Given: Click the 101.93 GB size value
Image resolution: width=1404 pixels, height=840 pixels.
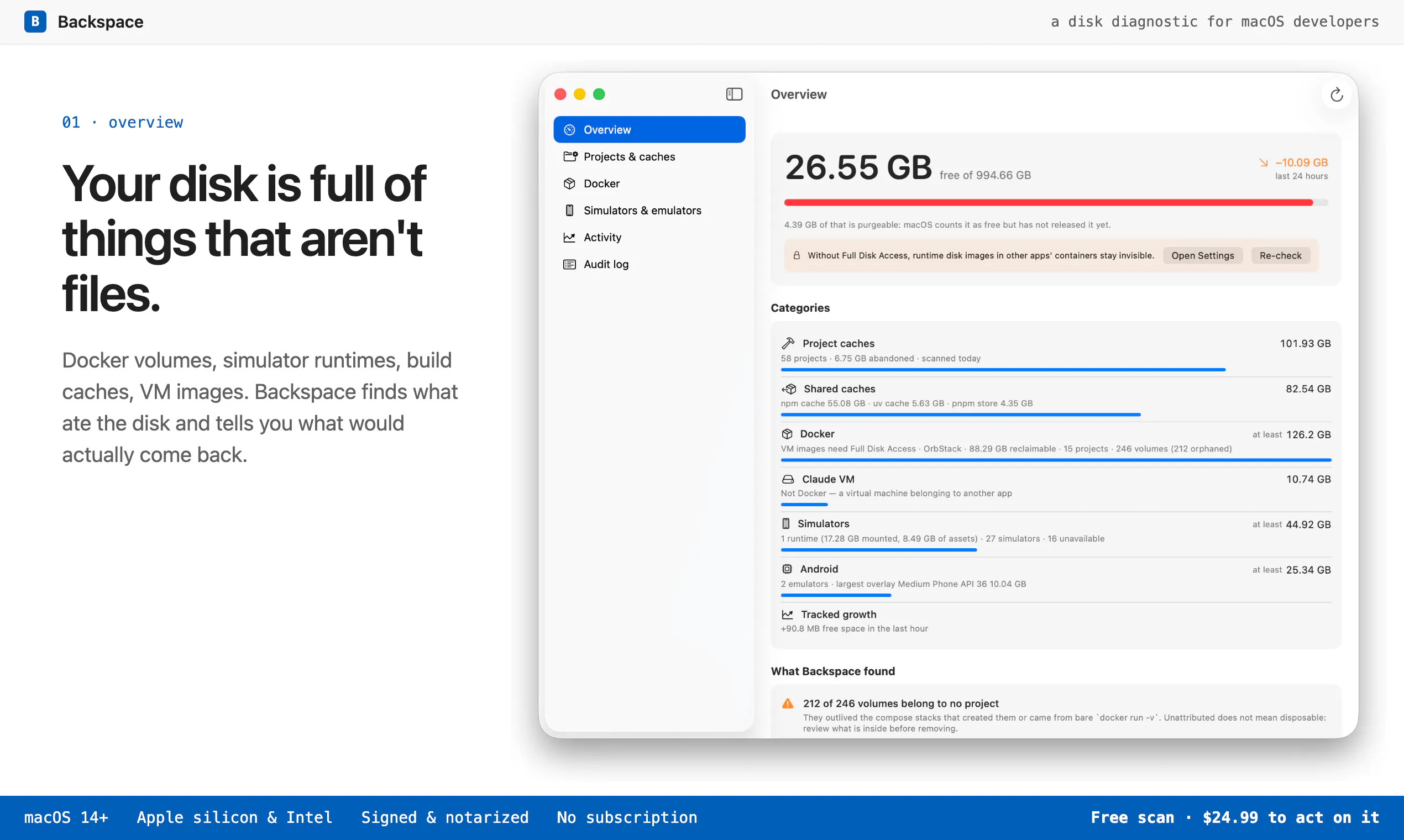Looking at the screenshot, I should tap(1306, 343).
